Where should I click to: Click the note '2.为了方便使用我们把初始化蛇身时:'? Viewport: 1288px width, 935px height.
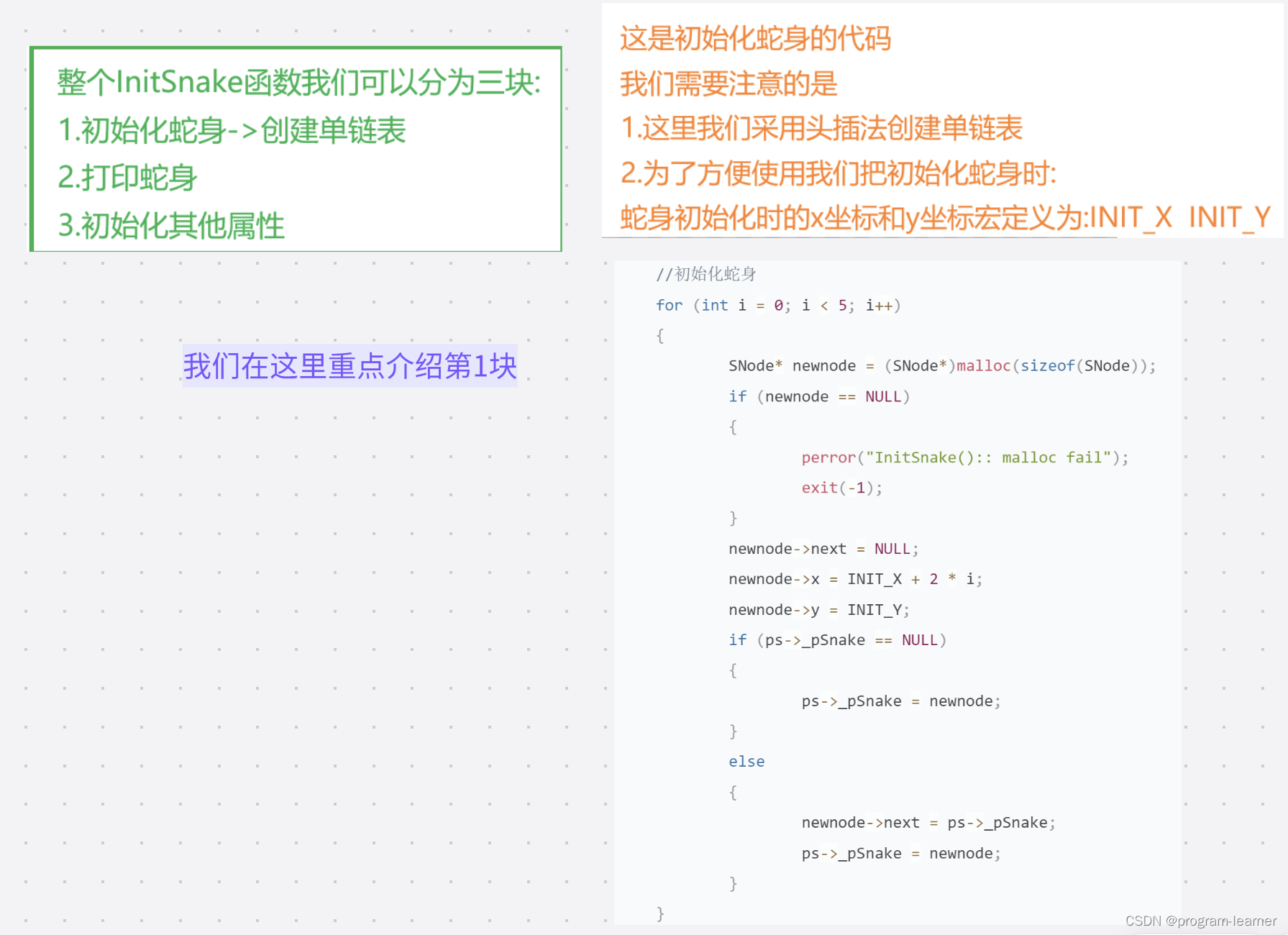[x=839, y=173]
